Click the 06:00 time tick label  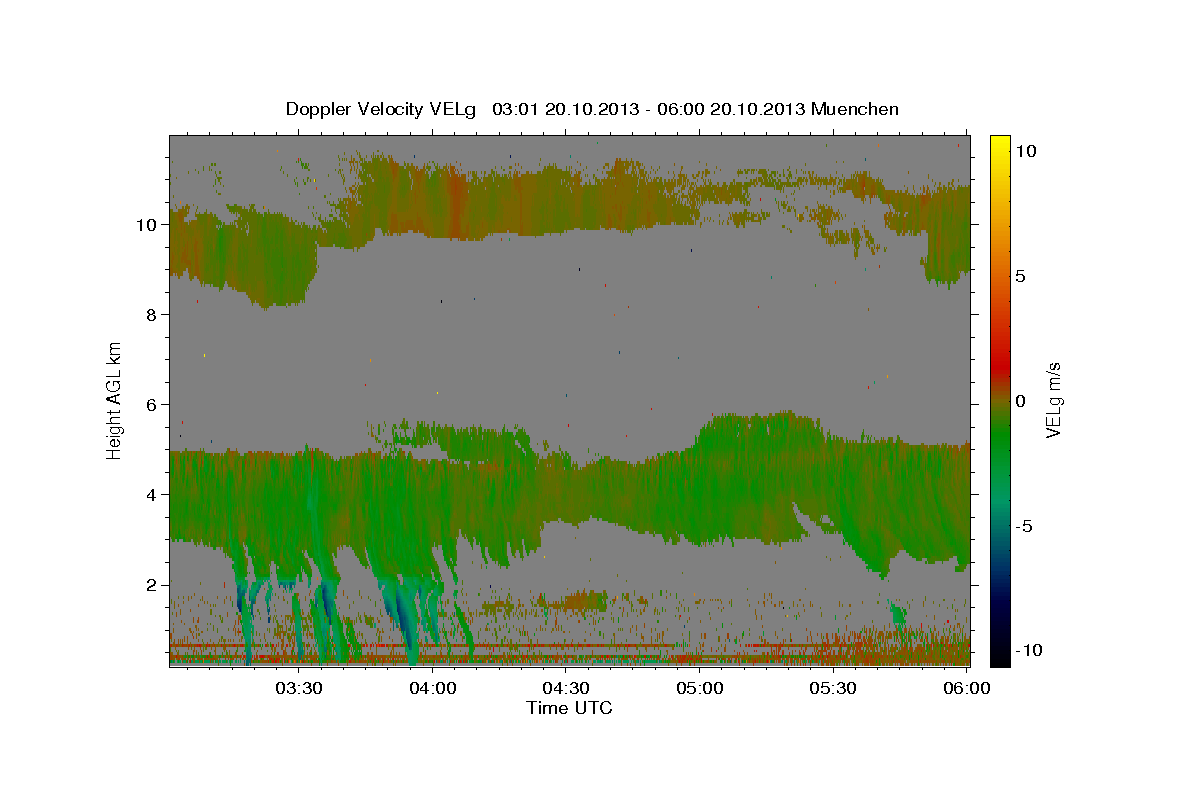[x=967, y=688]
